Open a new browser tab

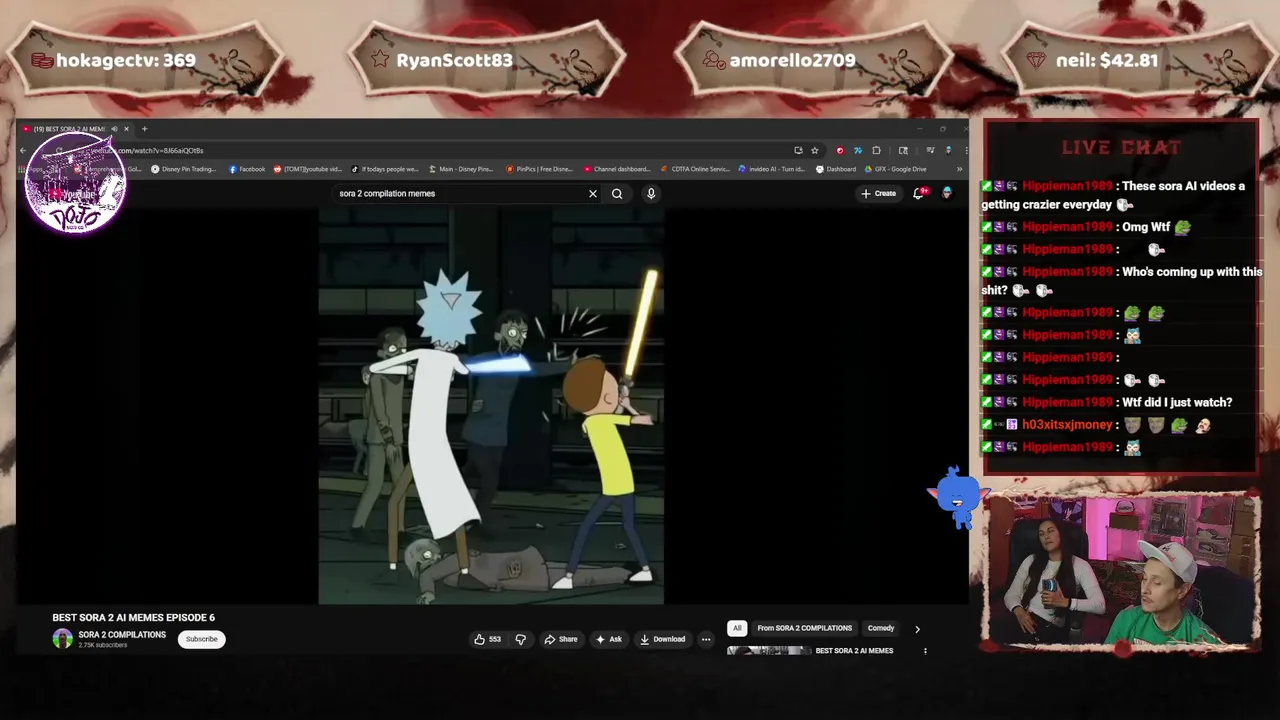(x=144, y=129)
